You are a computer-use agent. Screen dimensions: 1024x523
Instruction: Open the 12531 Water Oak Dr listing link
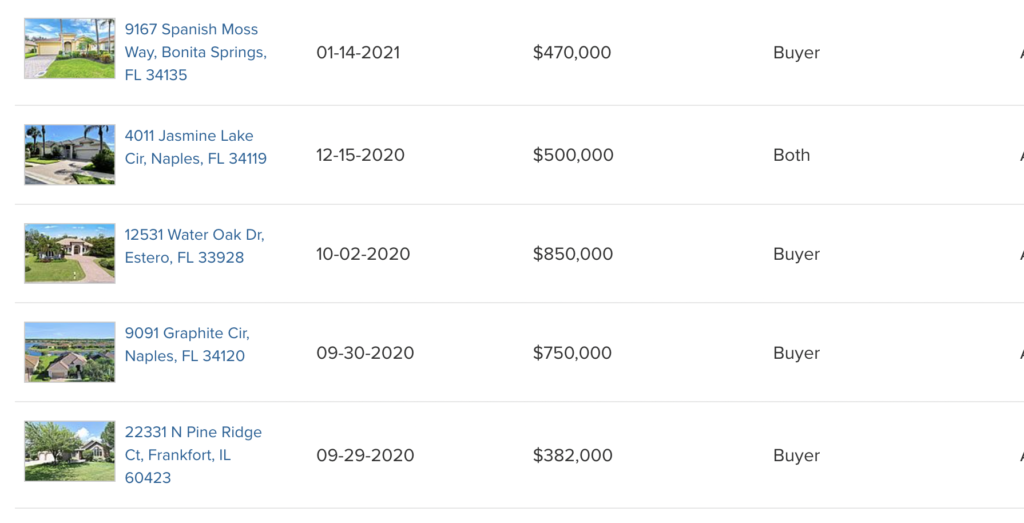click(194, 246)
